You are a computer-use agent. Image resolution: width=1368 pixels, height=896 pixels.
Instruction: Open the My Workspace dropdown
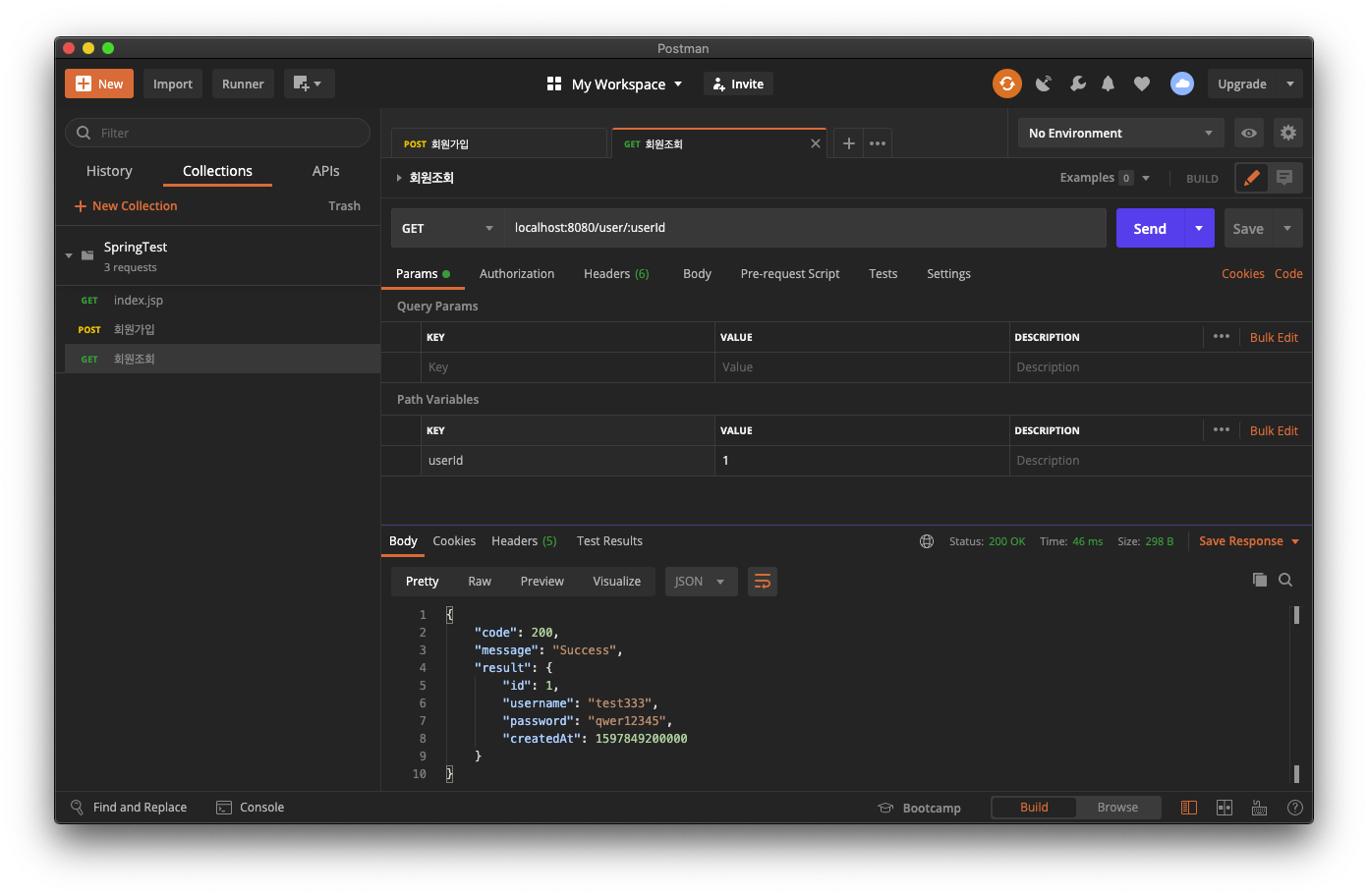click(615, 84)
